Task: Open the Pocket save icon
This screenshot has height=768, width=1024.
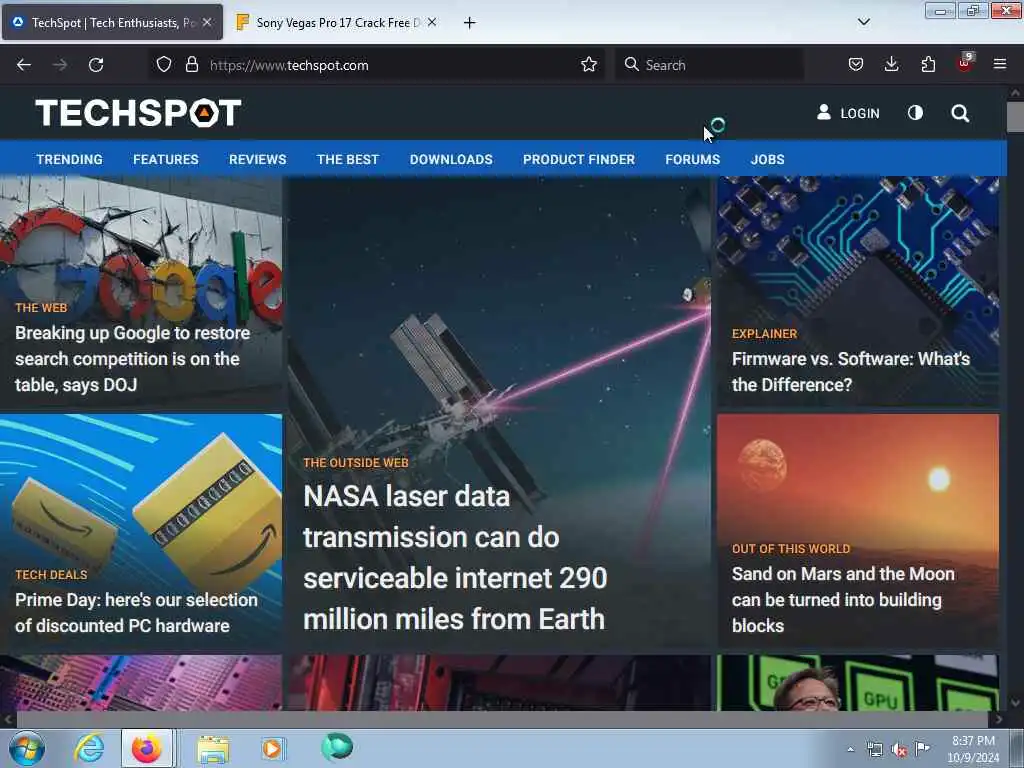Action: click(856, 64)
